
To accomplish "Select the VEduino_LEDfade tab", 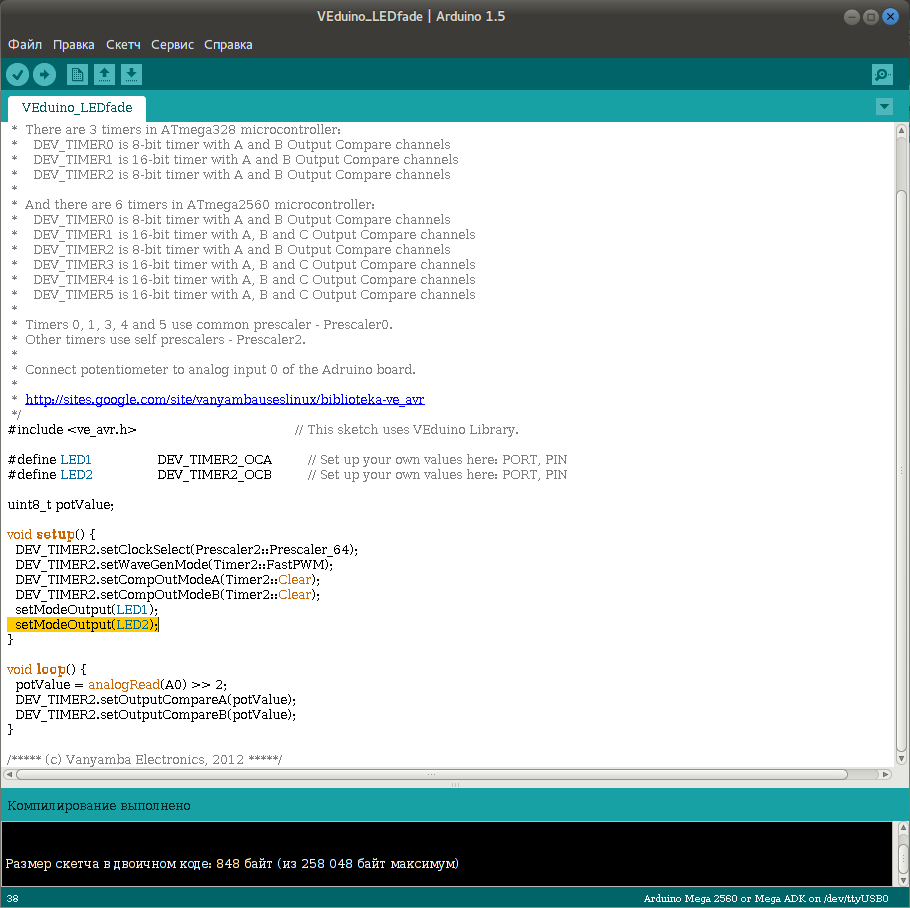I will coord(77,107).
